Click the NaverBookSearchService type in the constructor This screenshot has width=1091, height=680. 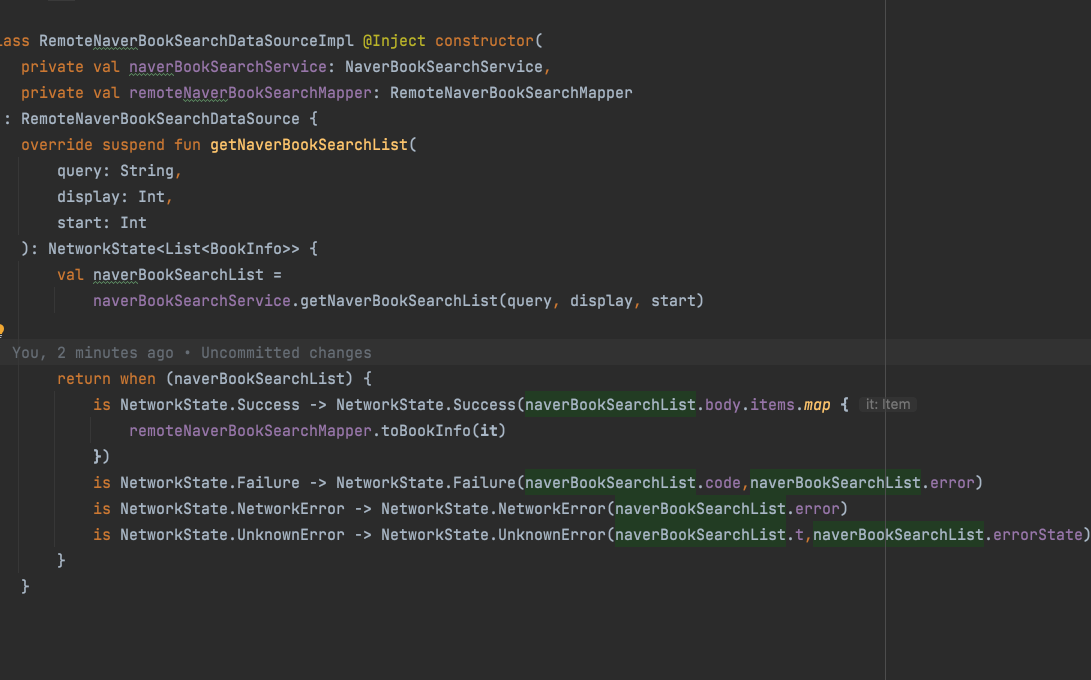point(444,67)
